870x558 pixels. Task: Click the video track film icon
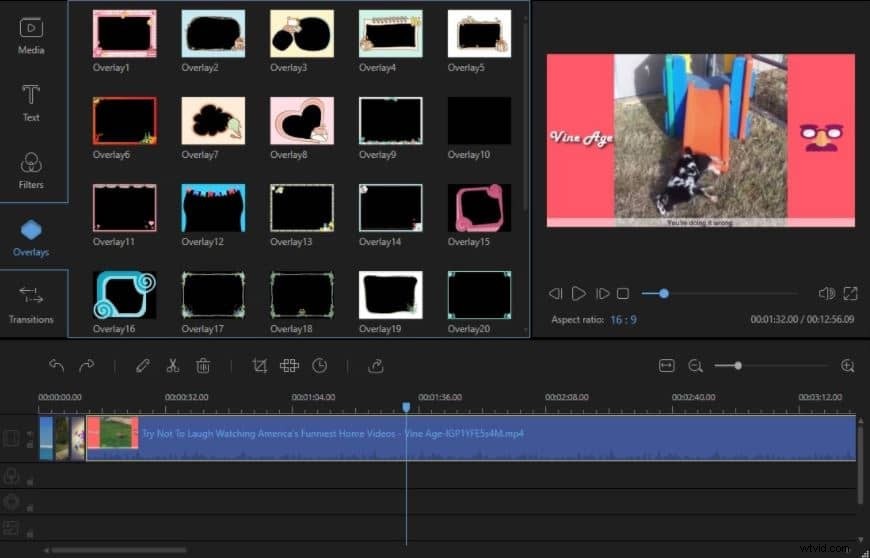[x=11, y=438]
